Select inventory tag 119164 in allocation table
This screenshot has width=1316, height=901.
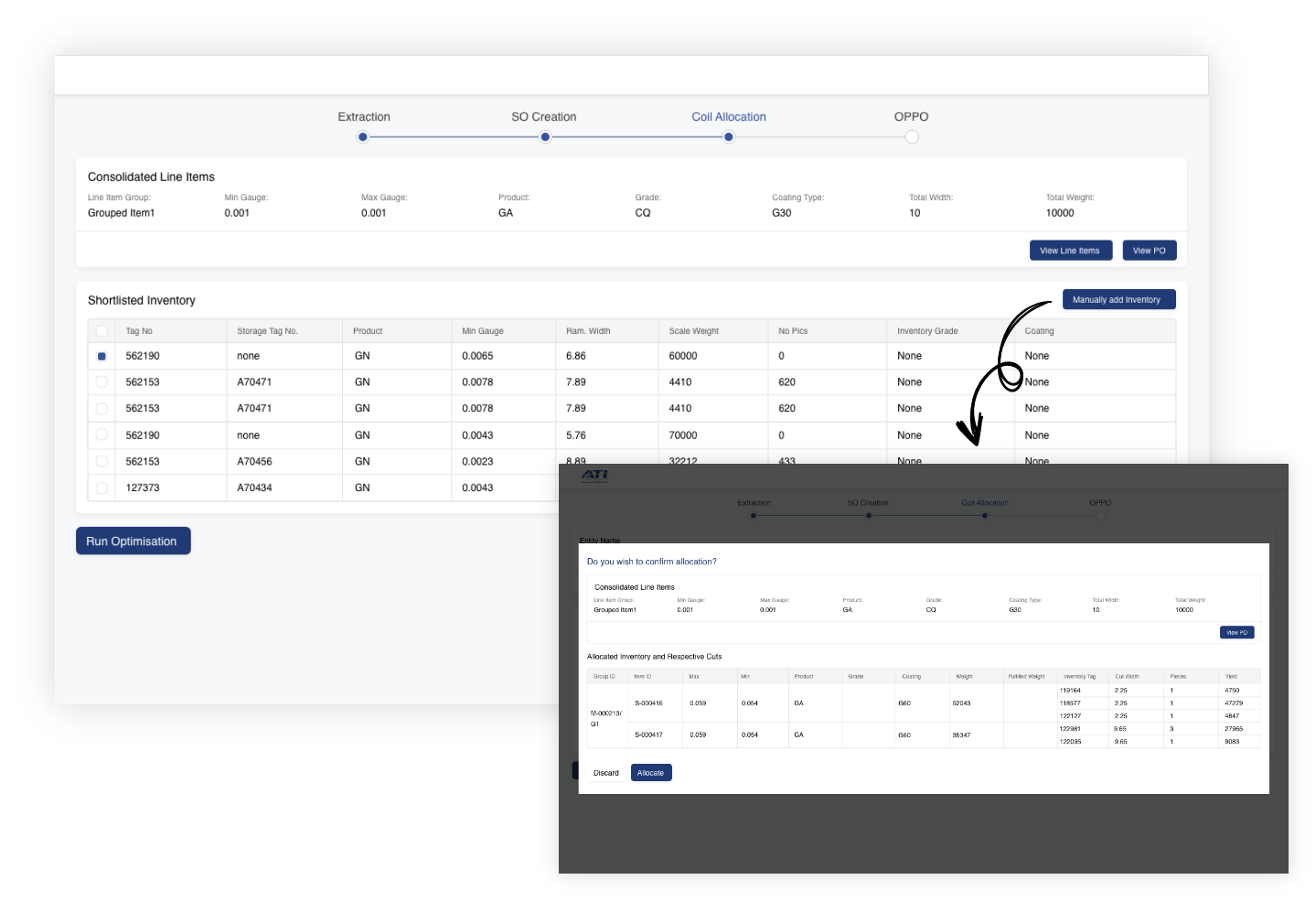[1070, 691]
